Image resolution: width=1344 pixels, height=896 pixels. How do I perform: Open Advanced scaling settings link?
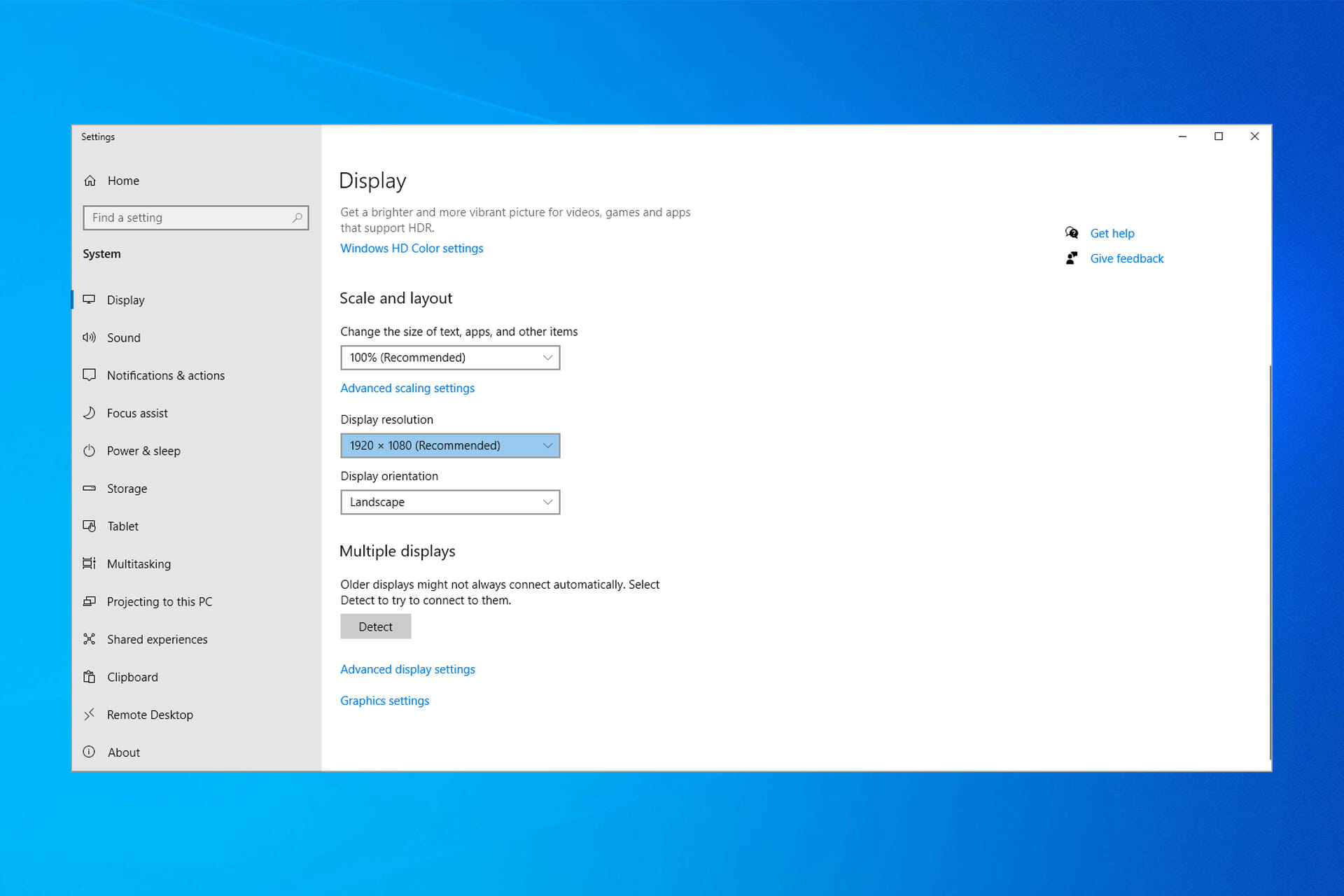click(407, 388)
